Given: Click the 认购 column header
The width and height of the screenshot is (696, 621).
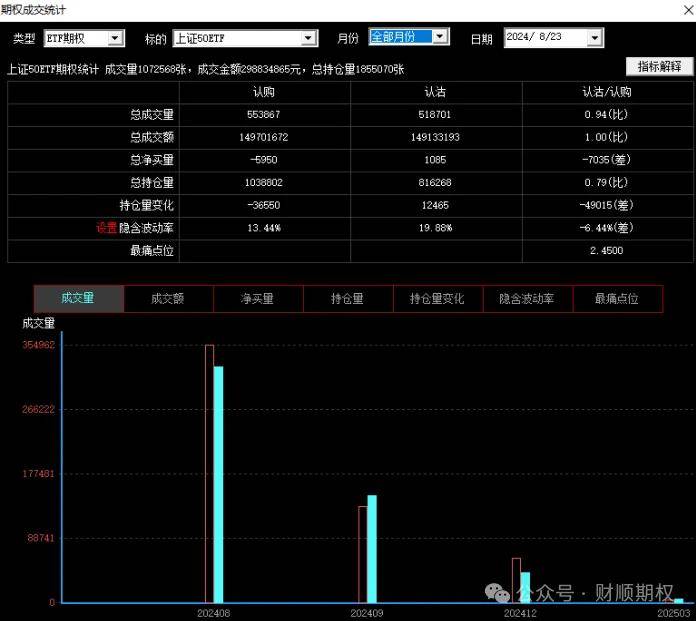Looking at the screenshot, I should (x=264, y=92).
